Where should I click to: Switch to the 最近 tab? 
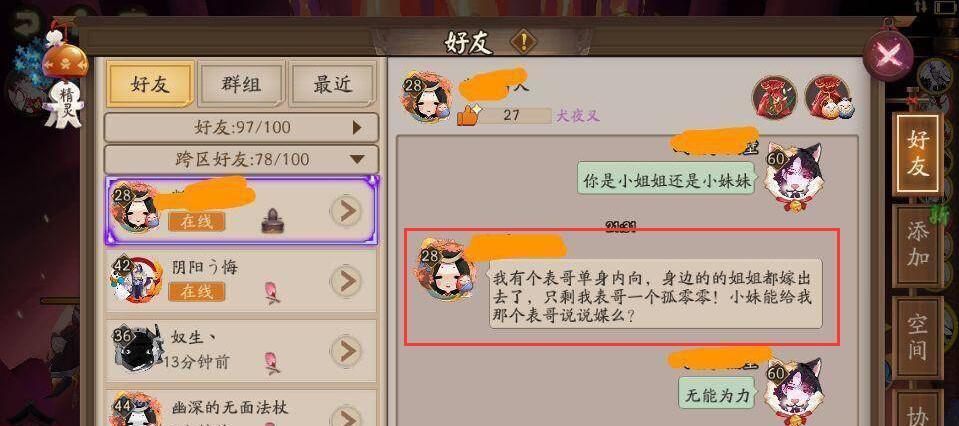pos(333,84)
